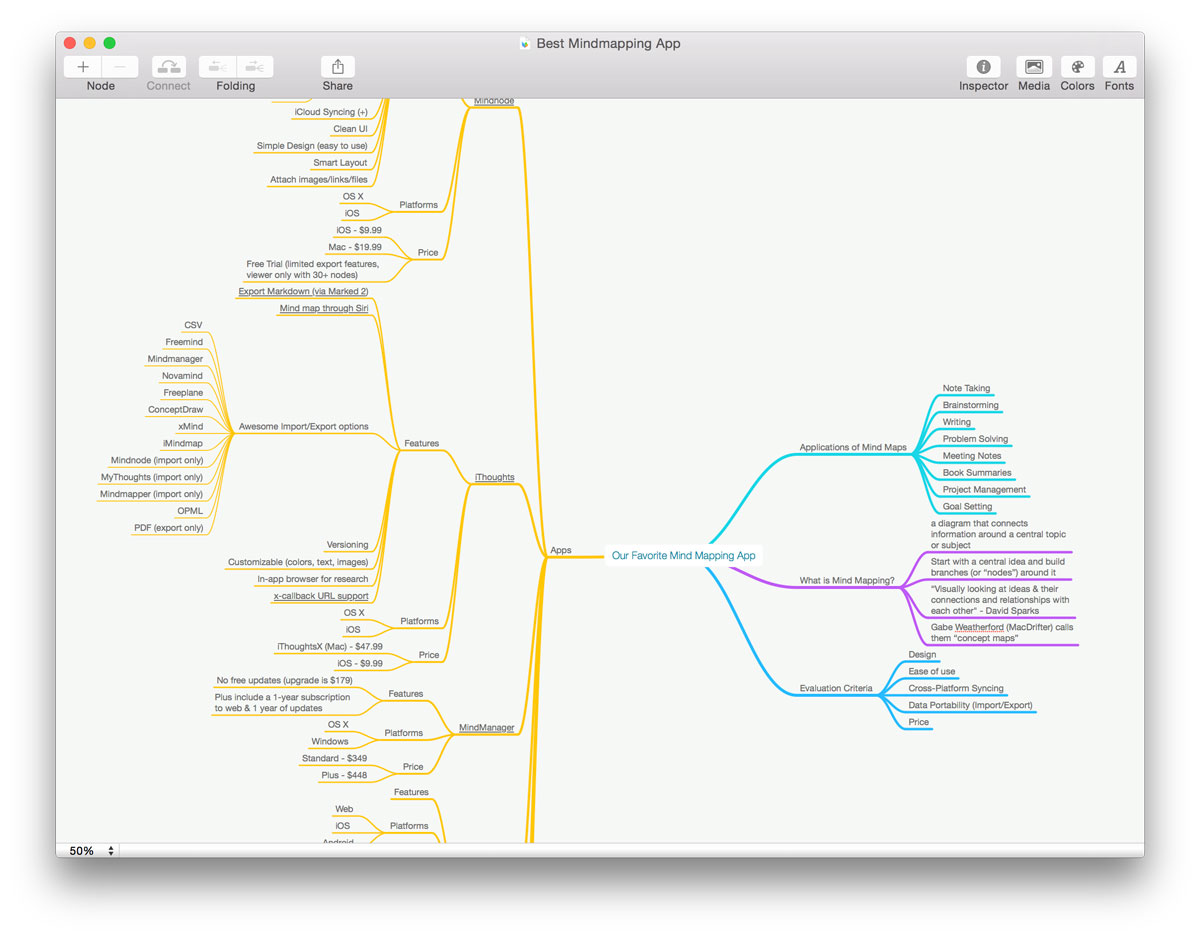Viewport: 1200px width, 937px height.
Task: Select the PDF (export only) node
Action: (169, 528)
